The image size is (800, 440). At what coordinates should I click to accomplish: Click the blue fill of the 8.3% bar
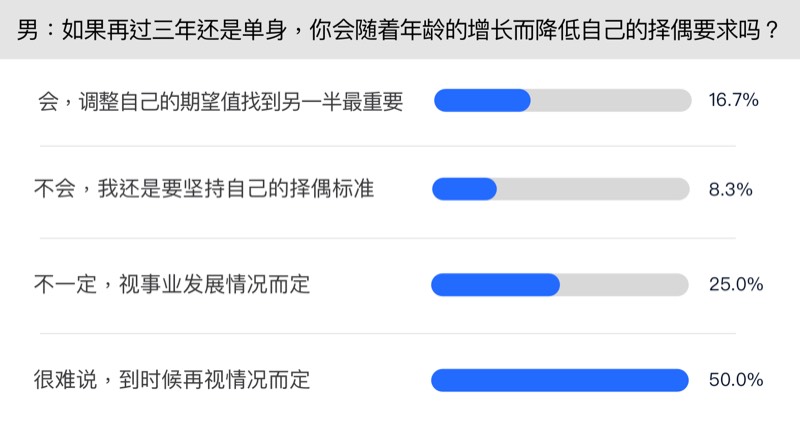[464, 189]
